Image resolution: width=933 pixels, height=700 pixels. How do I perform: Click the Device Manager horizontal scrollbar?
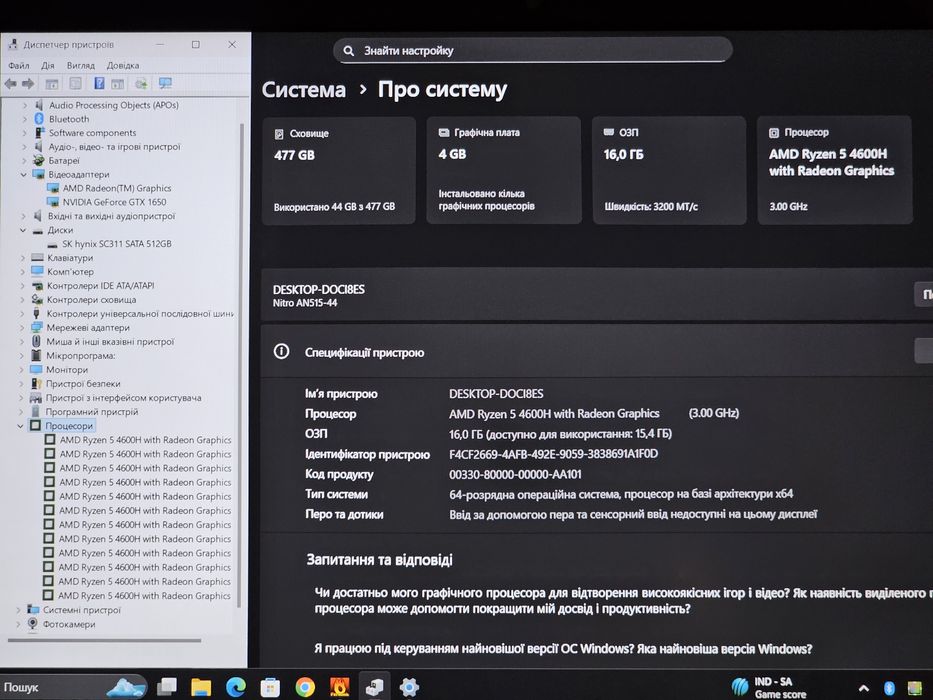[x=105, y=640]
